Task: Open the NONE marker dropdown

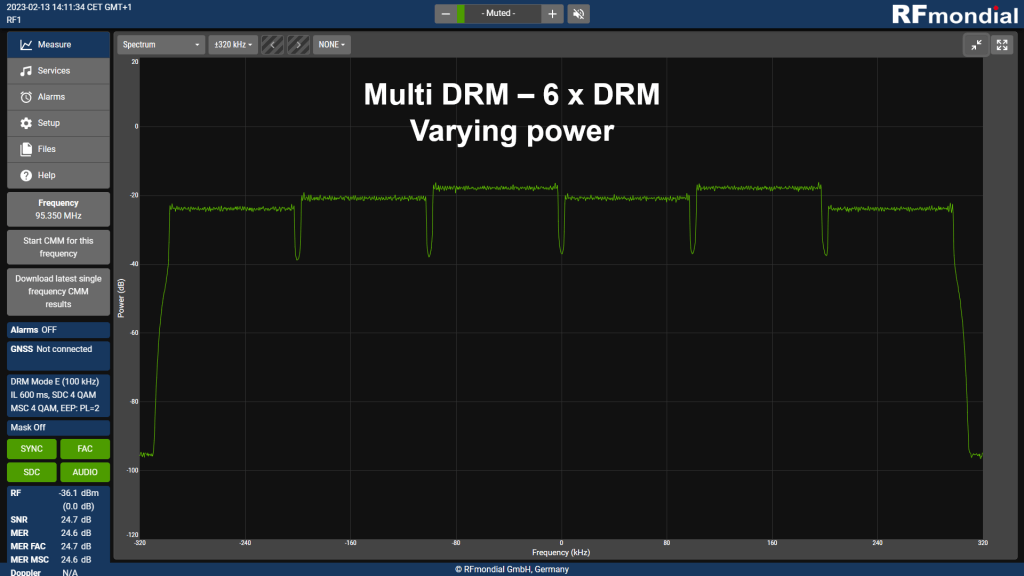Action: pyautogui.click(x=331, y=44)
